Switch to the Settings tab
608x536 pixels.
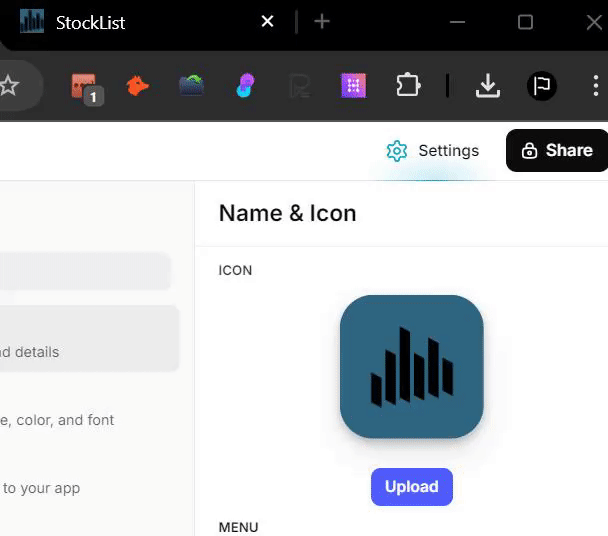click(432, 151)
